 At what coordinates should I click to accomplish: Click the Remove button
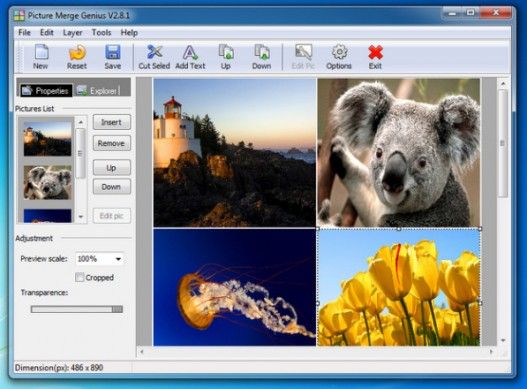112,144
